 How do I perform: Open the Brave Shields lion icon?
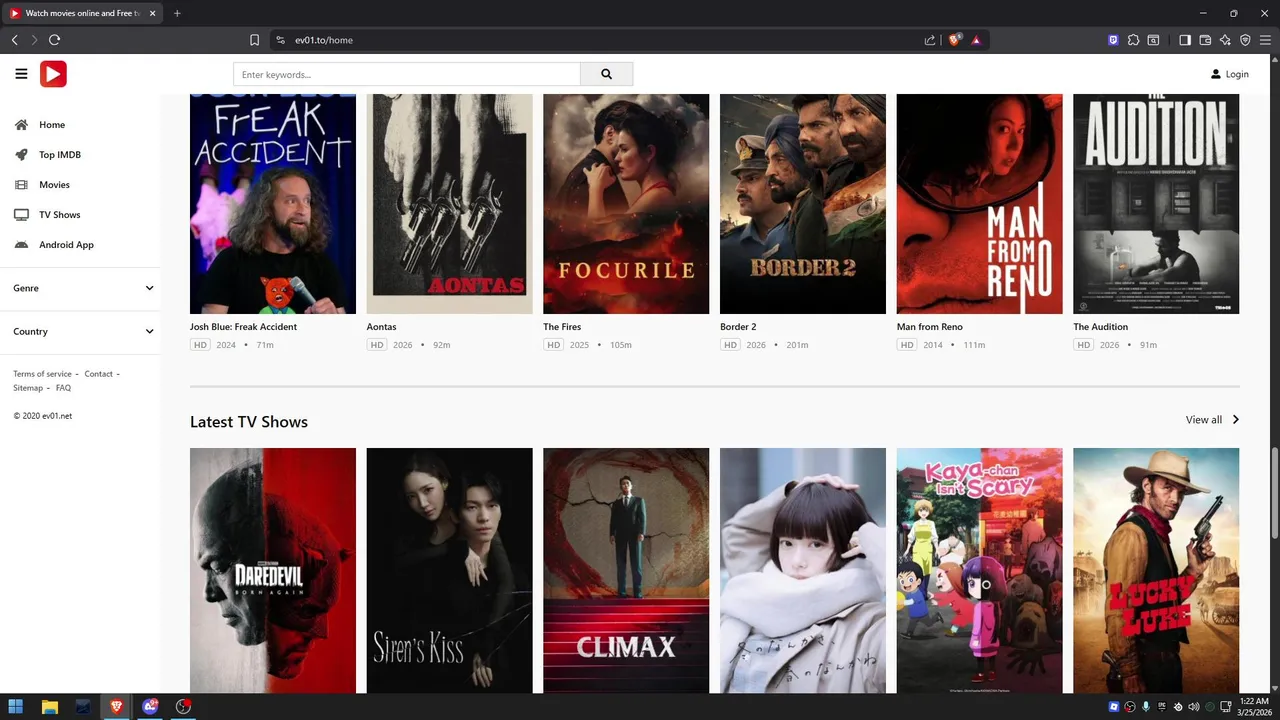[954, 40]
